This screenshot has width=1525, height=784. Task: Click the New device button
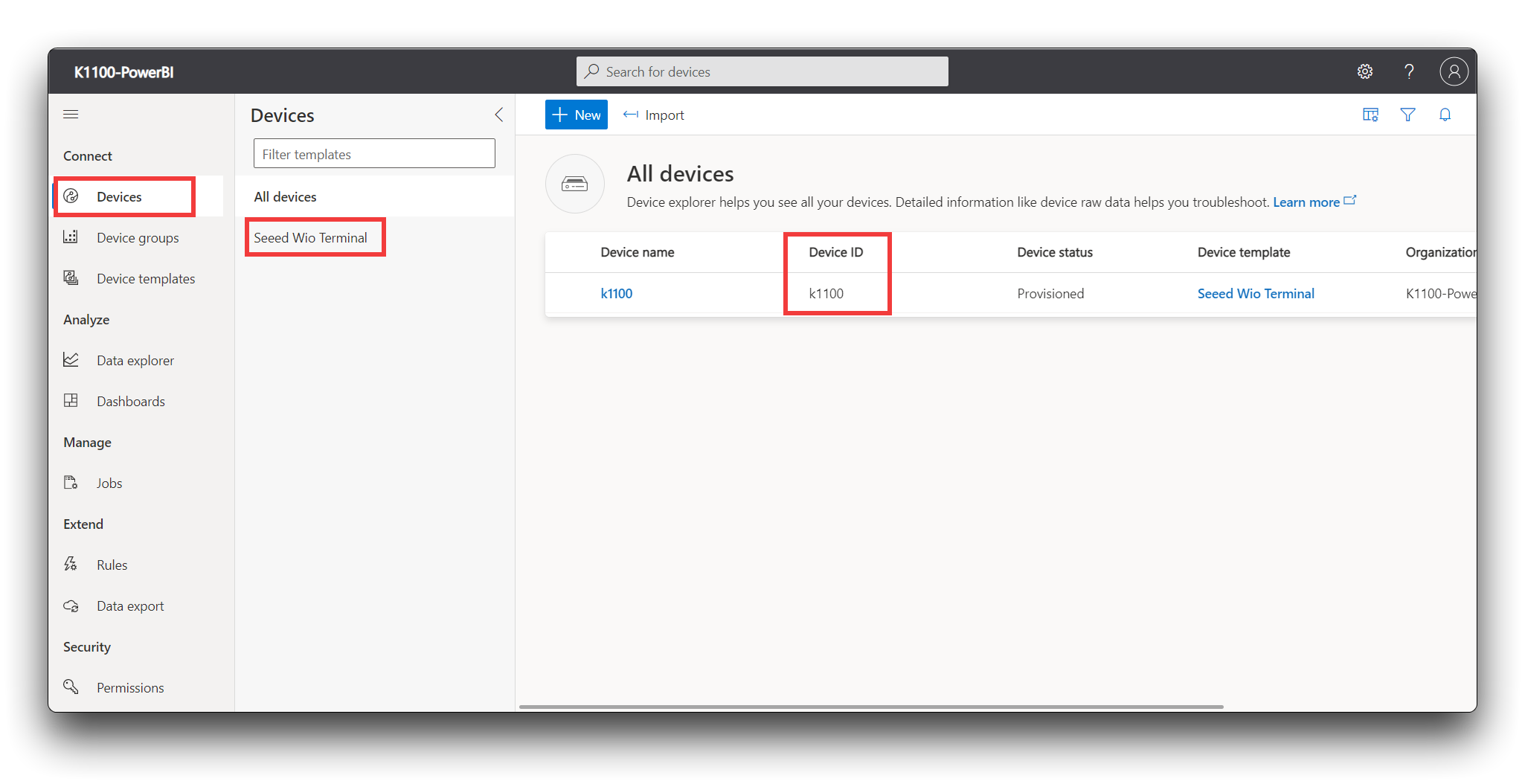[x=577, y=115]
